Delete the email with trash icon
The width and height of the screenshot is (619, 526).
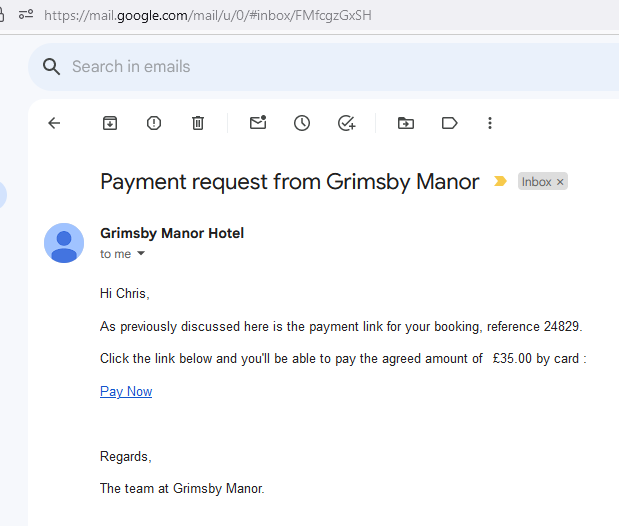pyautogui.click(x=198, y=123)
